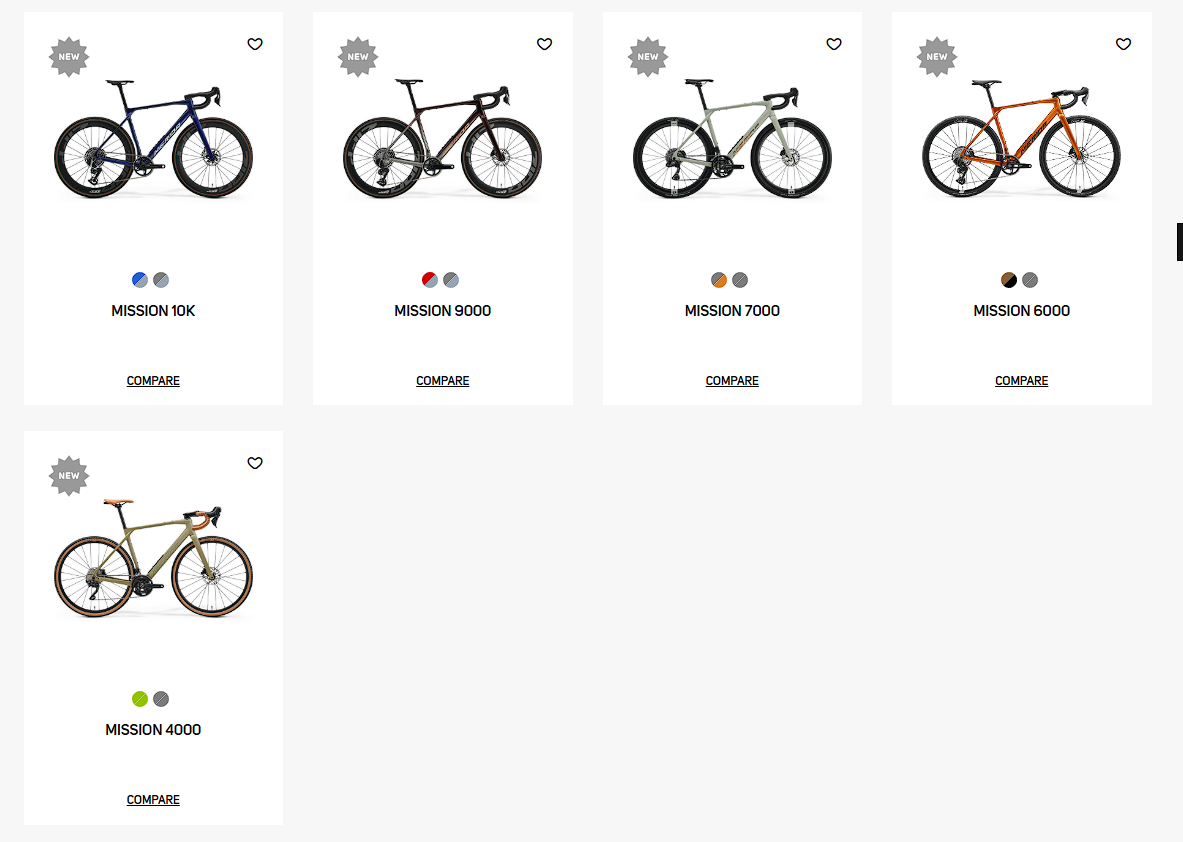Click the NEW badge on Mission 4000
Image resolution: width=1183 pixels, height=842 pixels.
[x=69, y=476]
